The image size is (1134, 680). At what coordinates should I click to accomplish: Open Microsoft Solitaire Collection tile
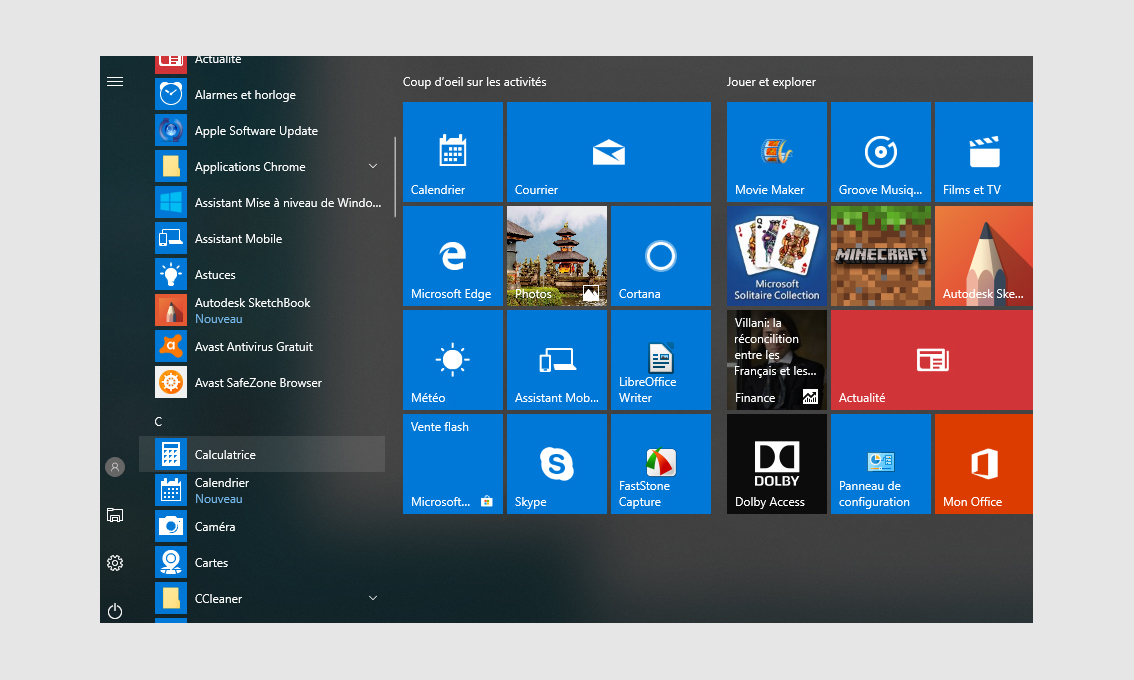point(777,256)
